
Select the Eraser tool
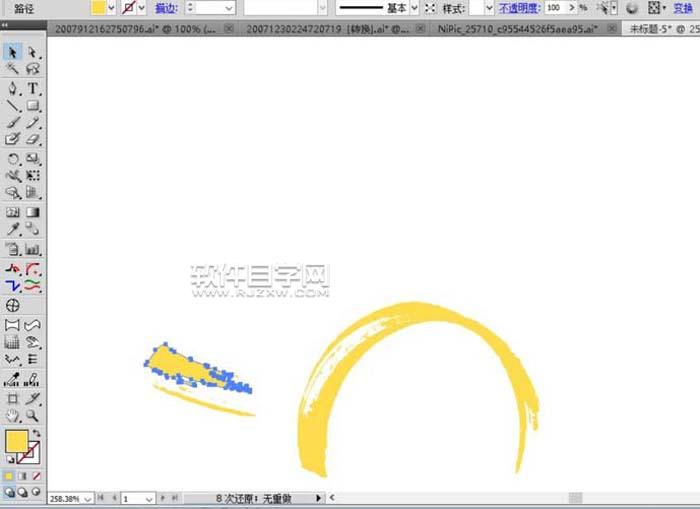coord(32,139)
